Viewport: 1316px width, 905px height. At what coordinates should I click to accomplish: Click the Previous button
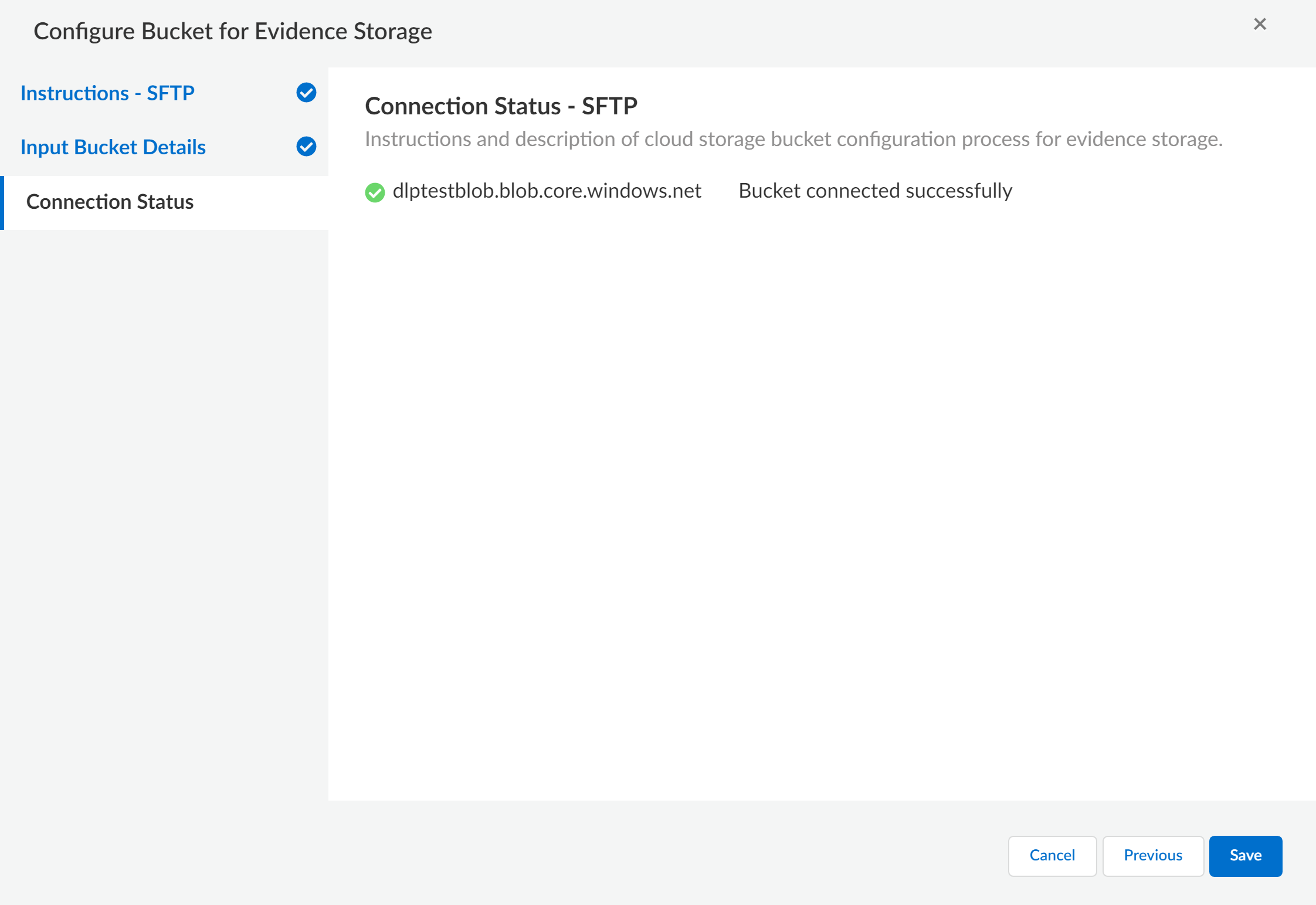point(1152,855)
